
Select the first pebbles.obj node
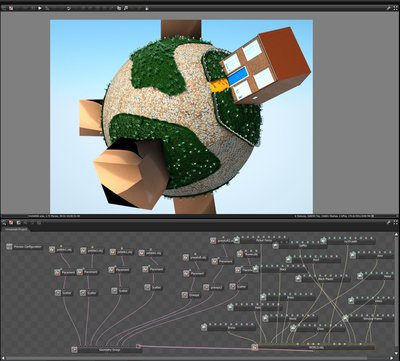pos(61,249)
